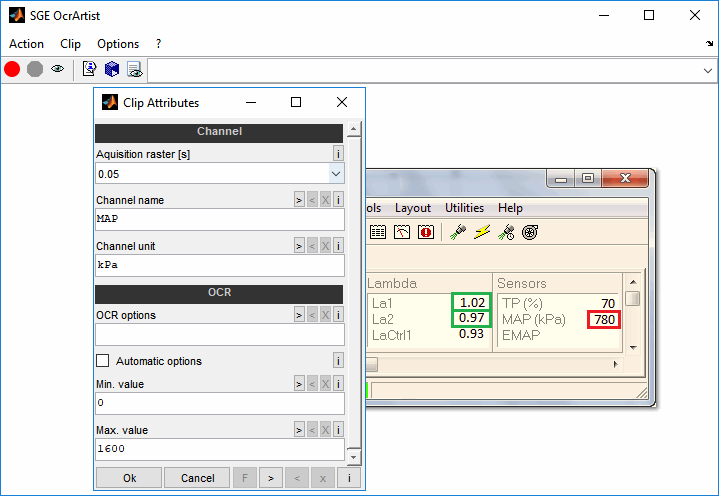Show info for Channel unit

tap(338, 246)
